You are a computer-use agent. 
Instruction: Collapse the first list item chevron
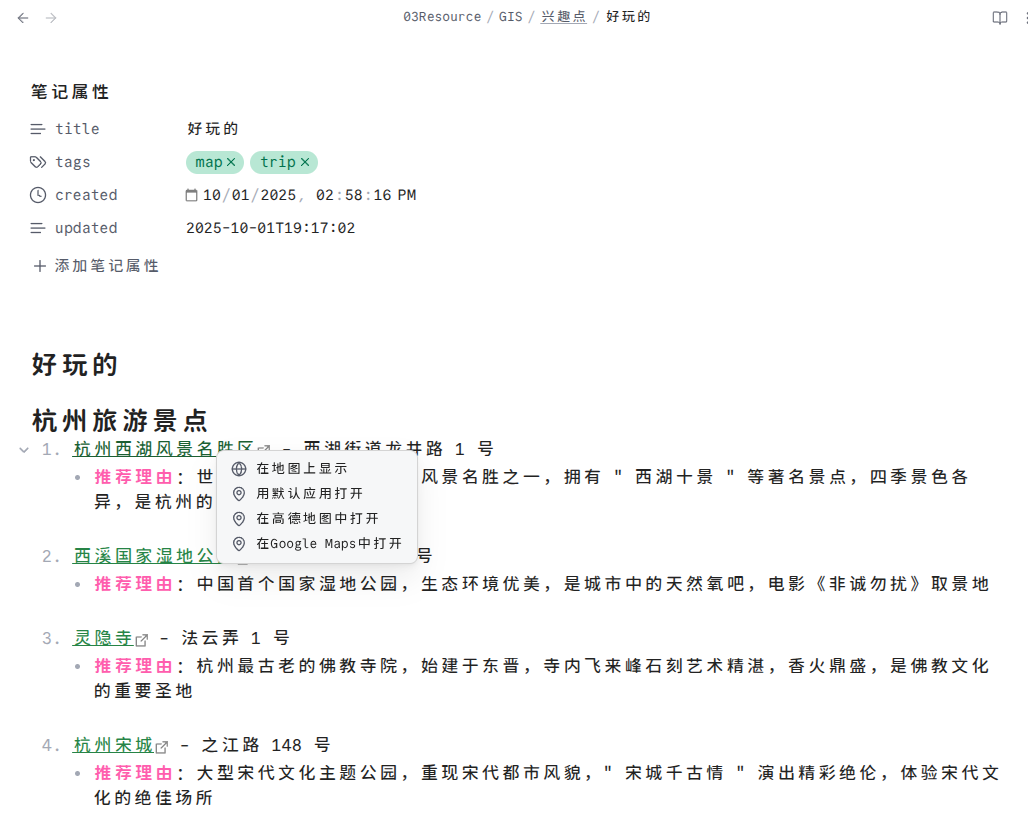(x=24, y=450)
